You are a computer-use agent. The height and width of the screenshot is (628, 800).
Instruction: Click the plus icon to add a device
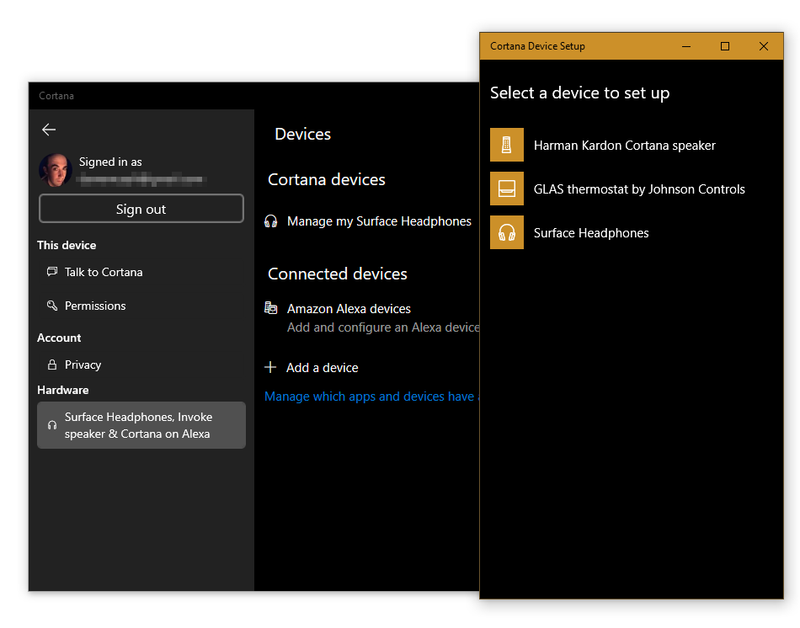(270, 367)
